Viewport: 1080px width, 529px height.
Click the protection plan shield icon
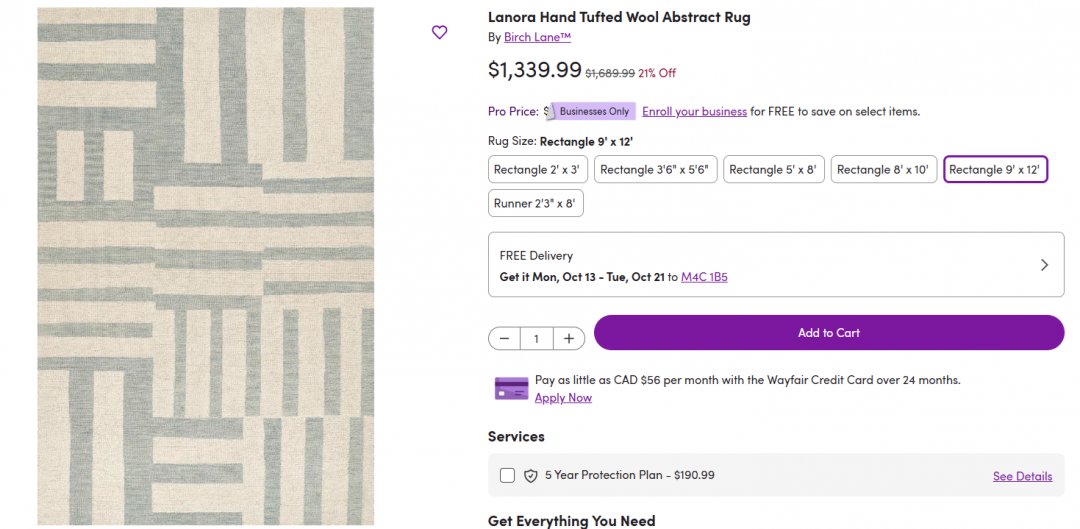531,476
